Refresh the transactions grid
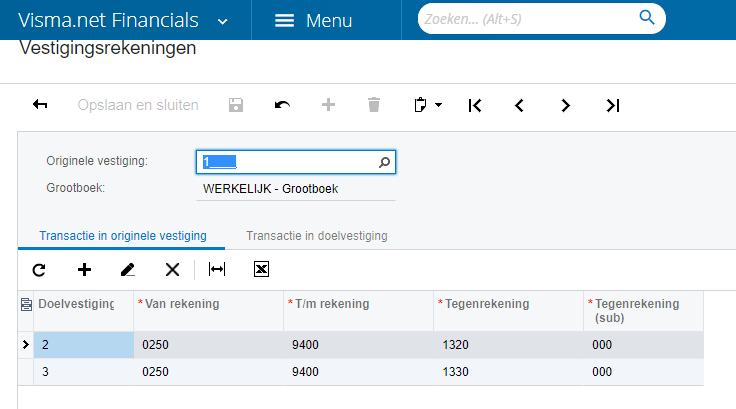Viewport: 736px width, 409px height. (39, 269)
